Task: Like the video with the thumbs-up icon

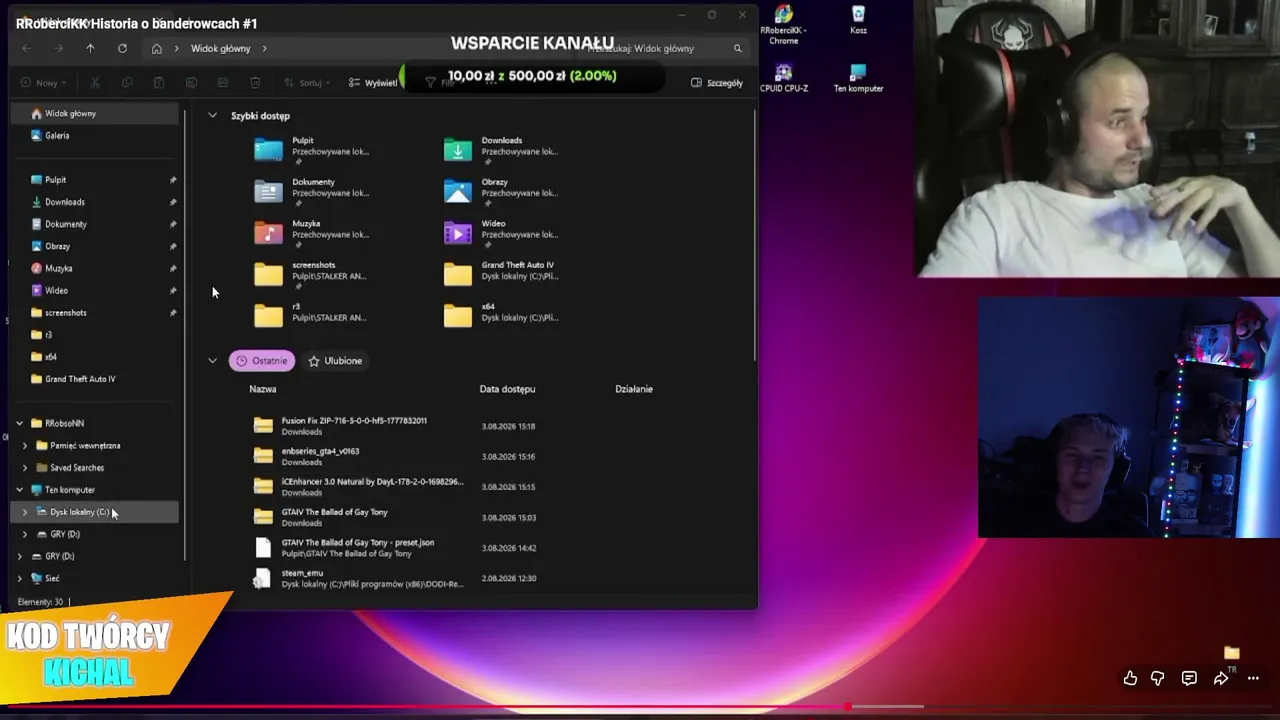Action: click(1130, 678)
